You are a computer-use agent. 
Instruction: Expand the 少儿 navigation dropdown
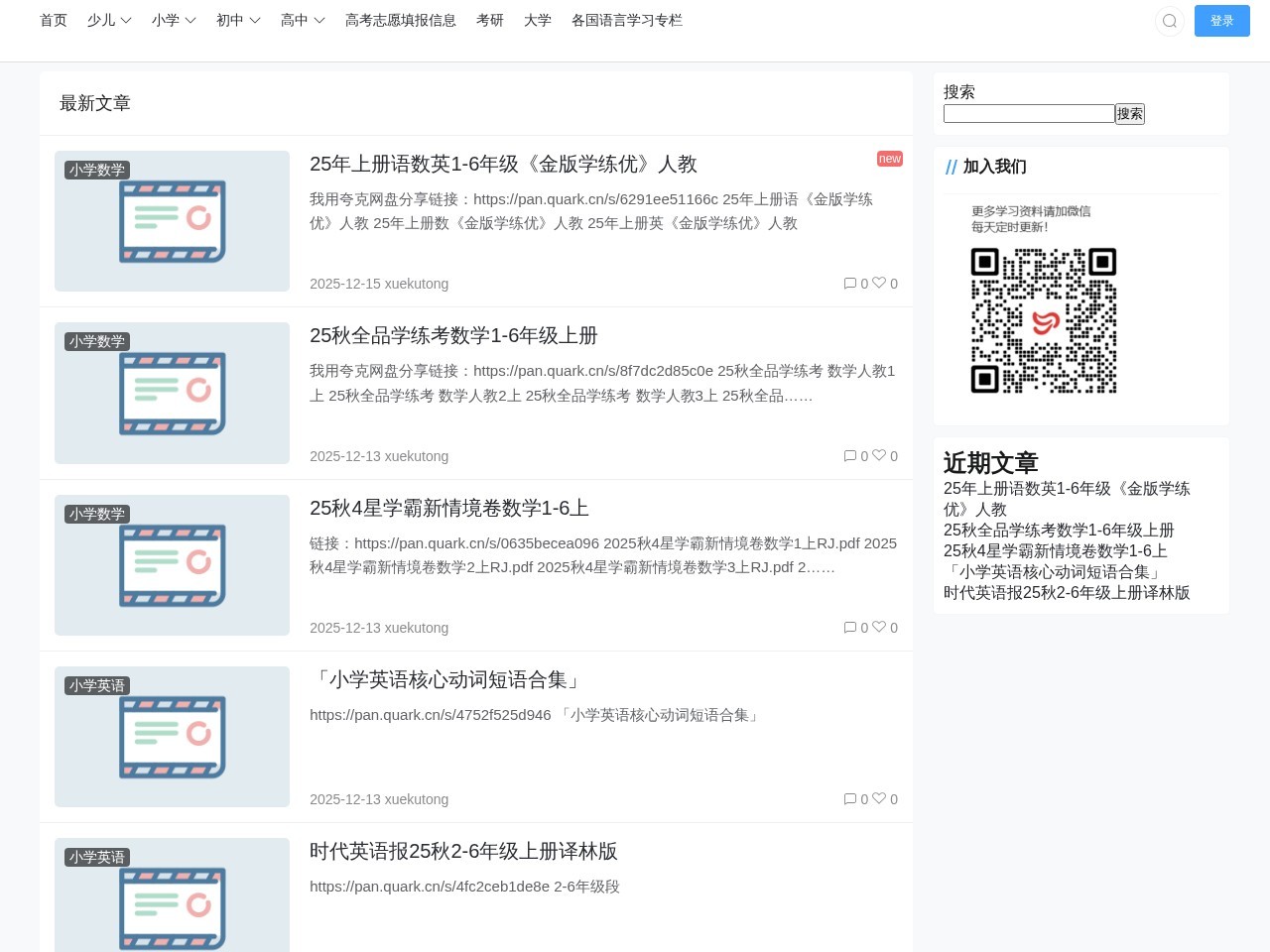coord(108,20)
